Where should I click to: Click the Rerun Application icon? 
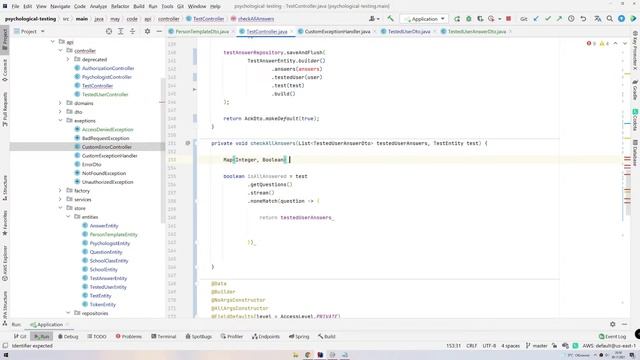(x=457, y=19)
